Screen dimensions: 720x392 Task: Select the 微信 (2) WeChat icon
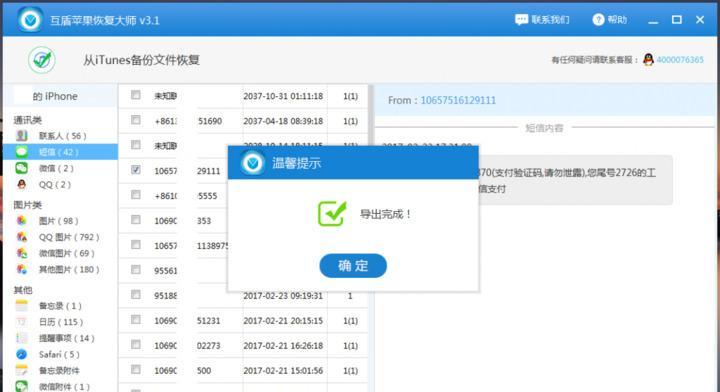pos(22,168)
